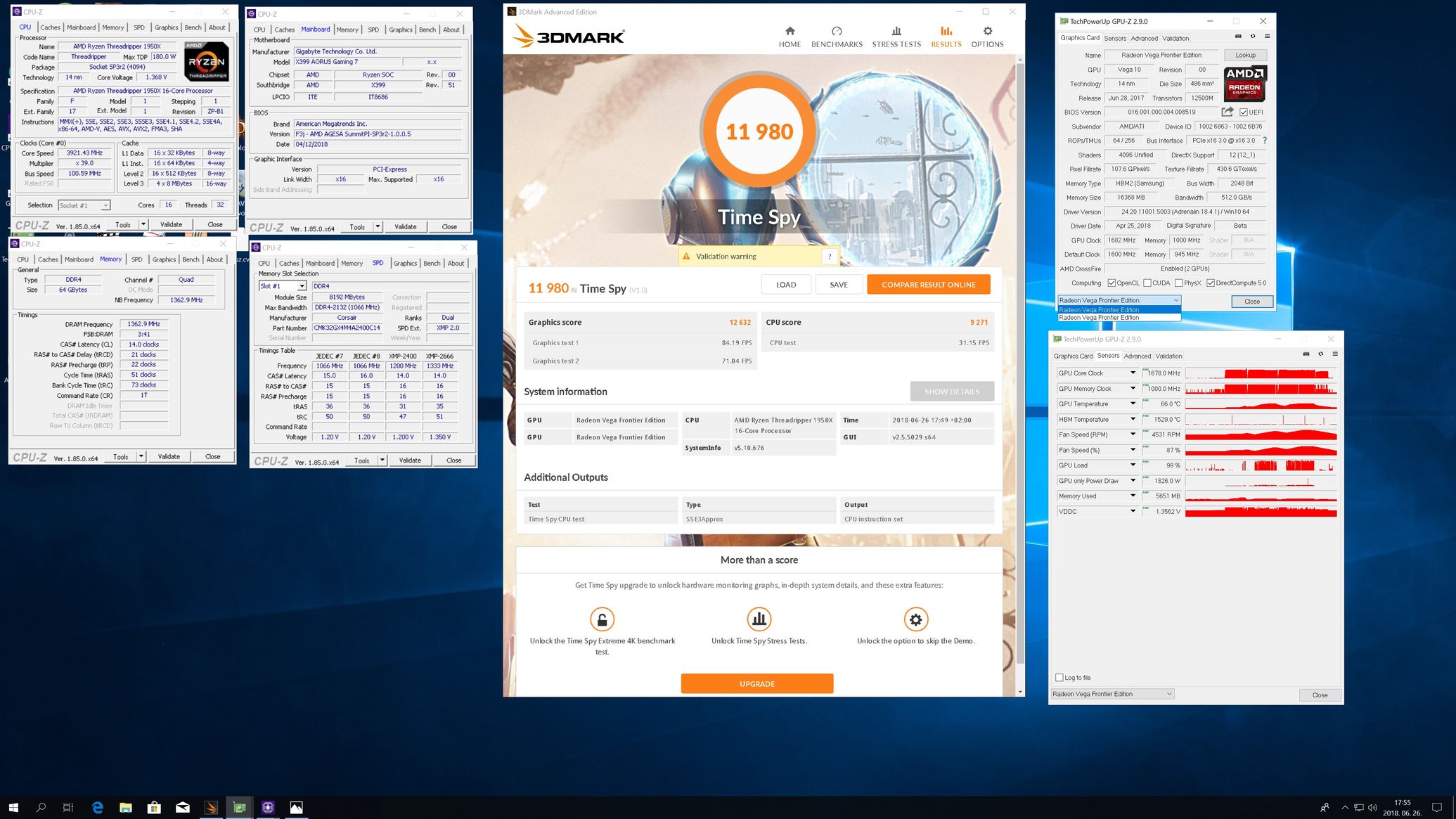The height and width of the screenshot is (819, 1456).
Task: Click the validation warning triangle icon
Action: [x=686, y=257]
